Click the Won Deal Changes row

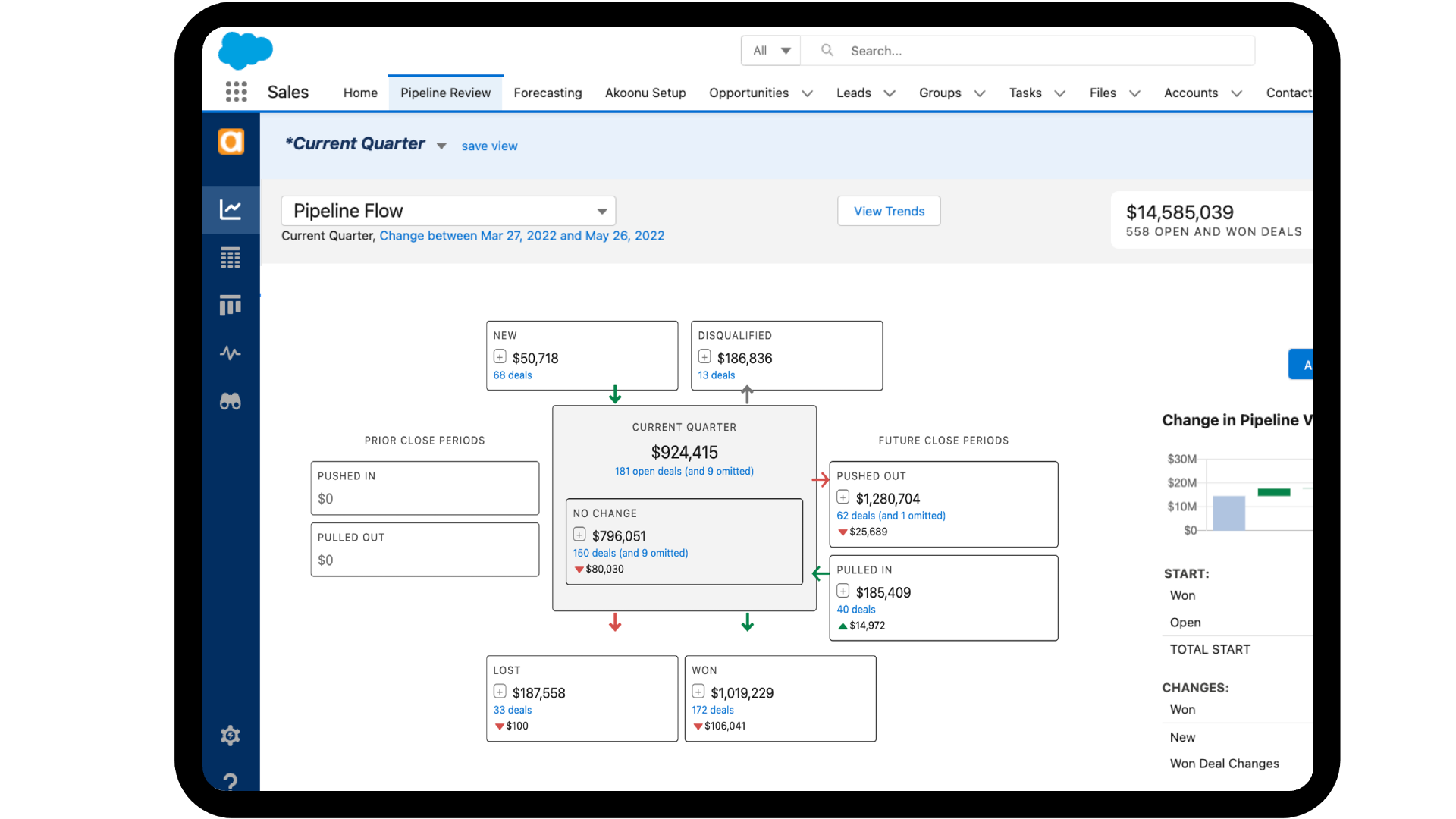pyautogui.click(x=1224, y=764)
